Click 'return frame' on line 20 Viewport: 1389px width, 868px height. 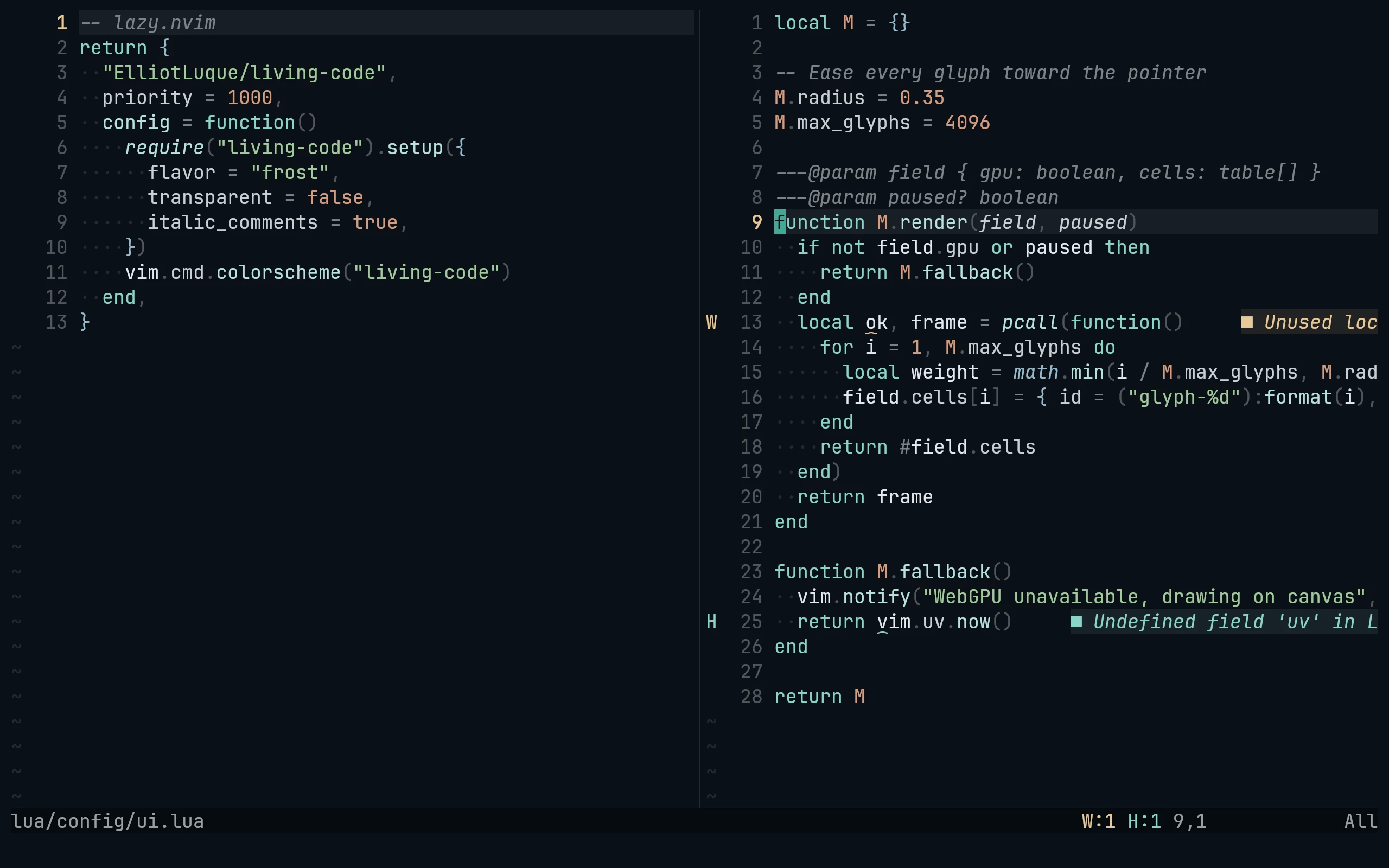pyautogui.click(x=865, y=496)
